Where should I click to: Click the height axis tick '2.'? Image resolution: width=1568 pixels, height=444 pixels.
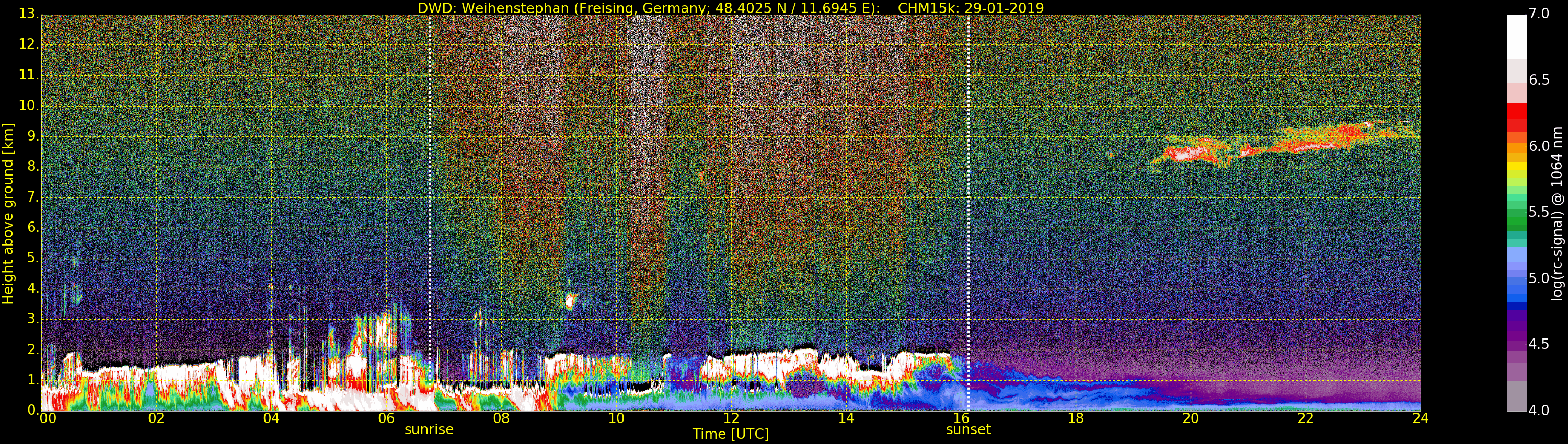[32, 349]
